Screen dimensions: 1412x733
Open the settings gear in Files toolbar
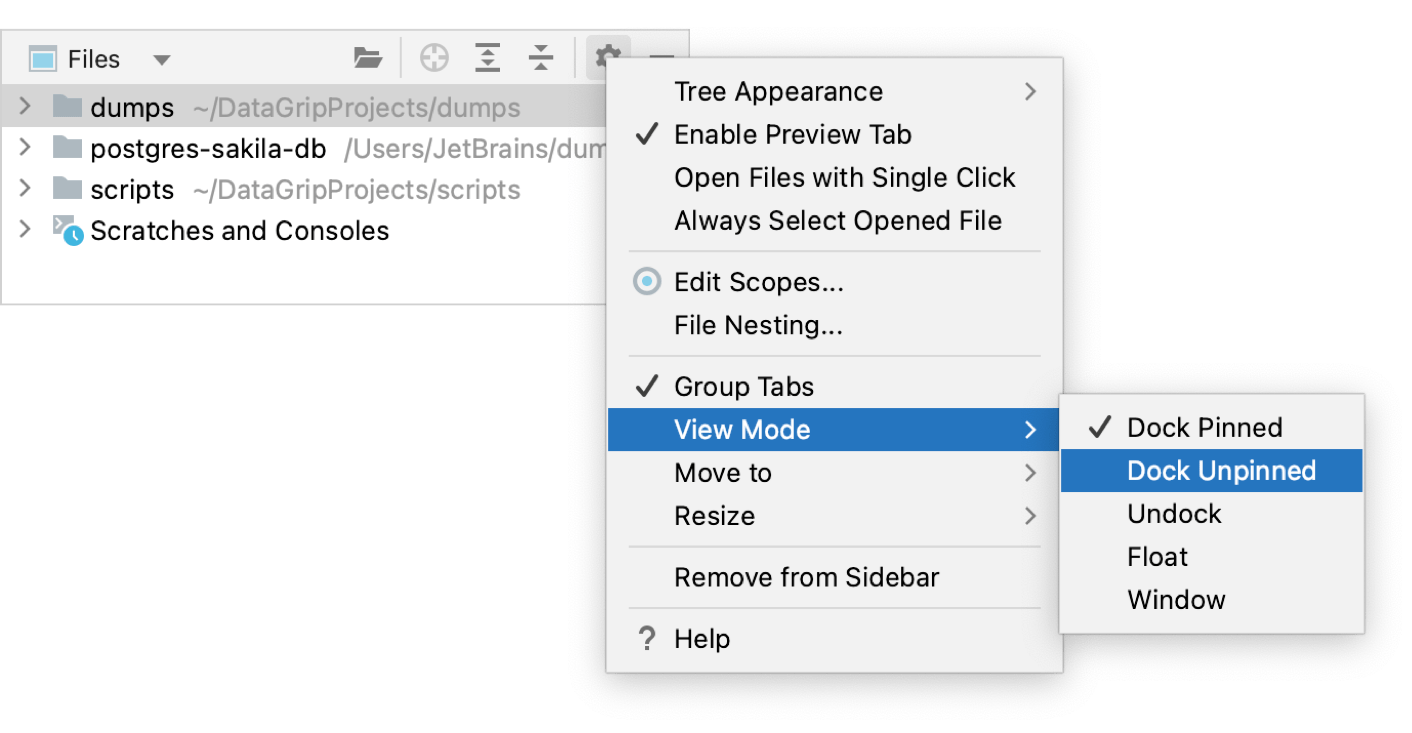pos(606,57)
